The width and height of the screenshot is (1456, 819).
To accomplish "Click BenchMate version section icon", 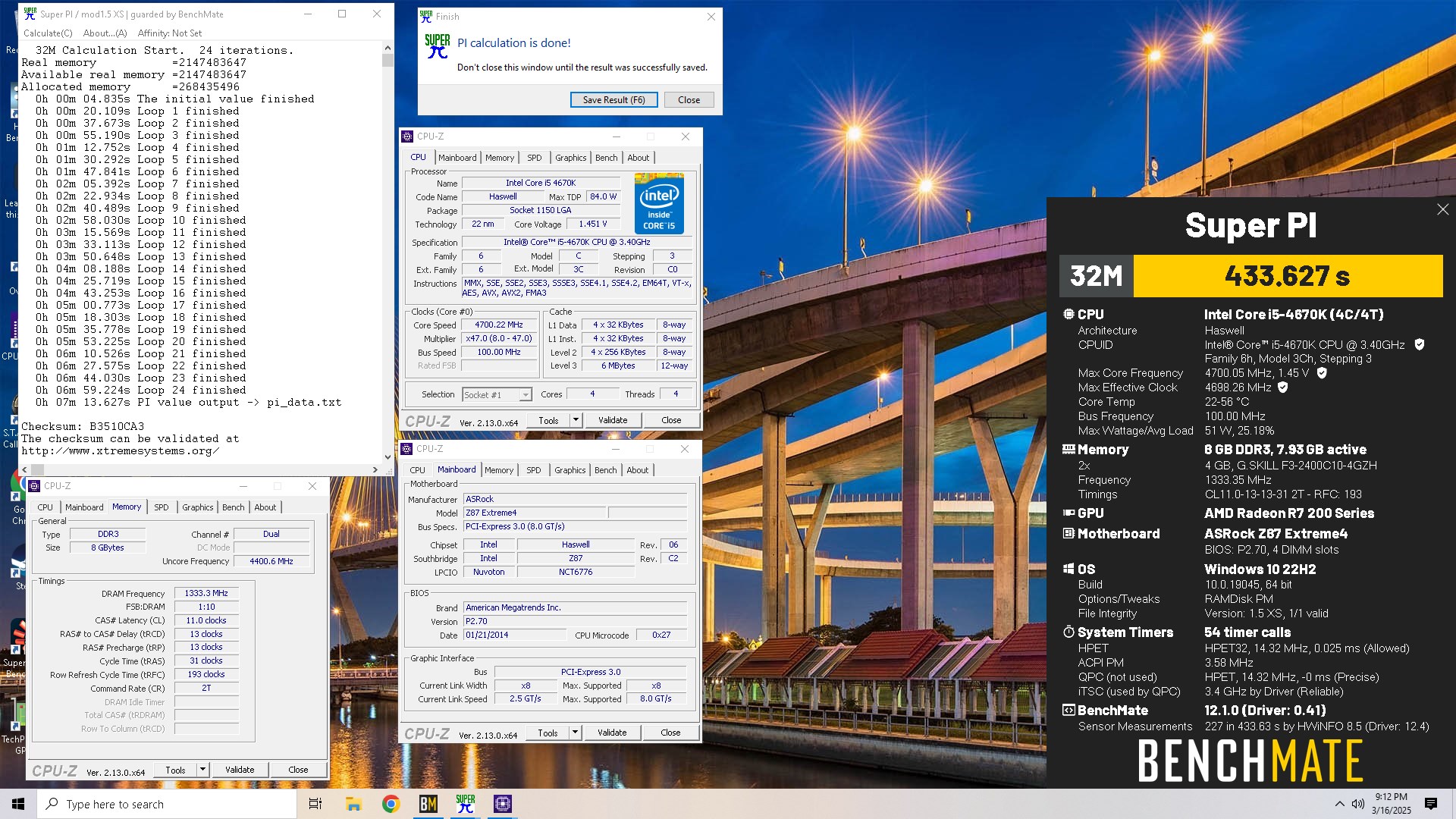I will [x=1068, y=710].
